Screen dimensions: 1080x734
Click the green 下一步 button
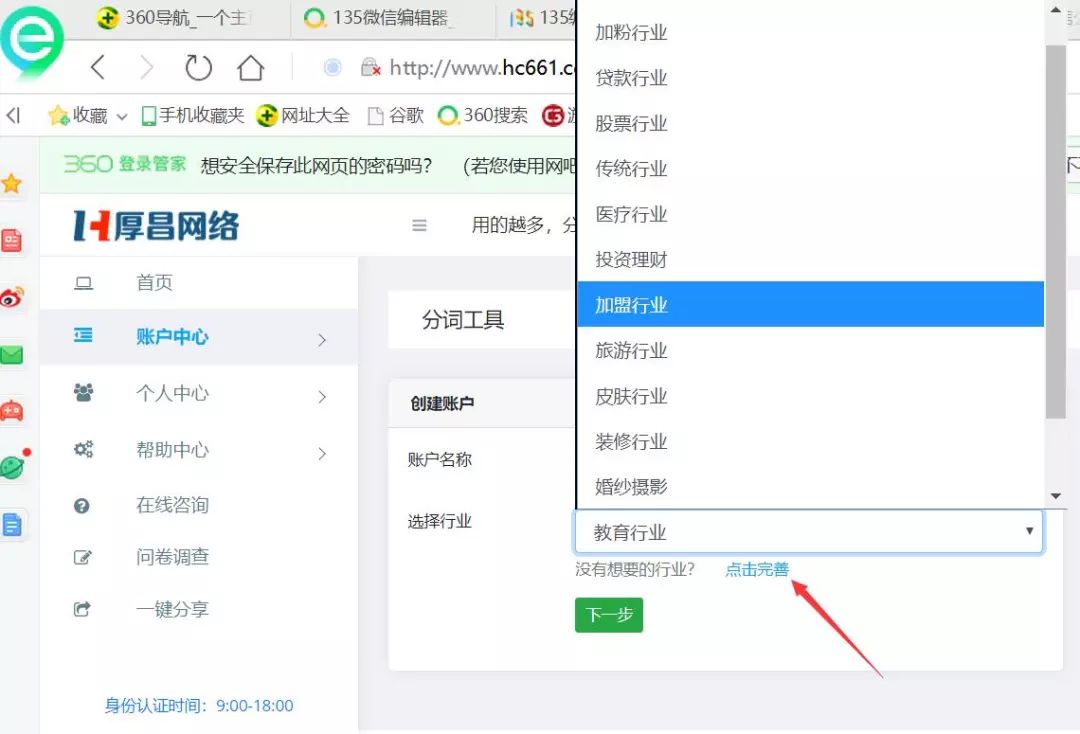609,614
